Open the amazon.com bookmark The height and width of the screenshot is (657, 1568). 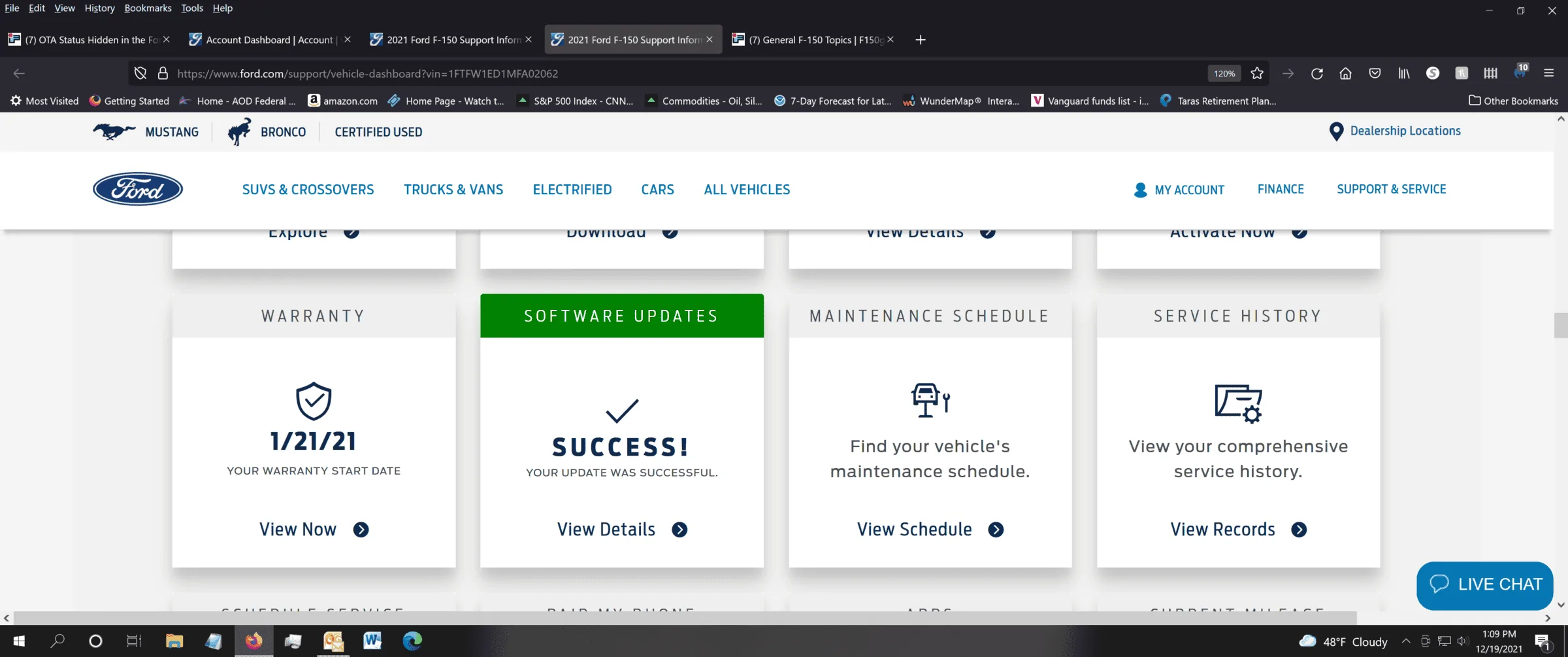click(x=343, y=101)
